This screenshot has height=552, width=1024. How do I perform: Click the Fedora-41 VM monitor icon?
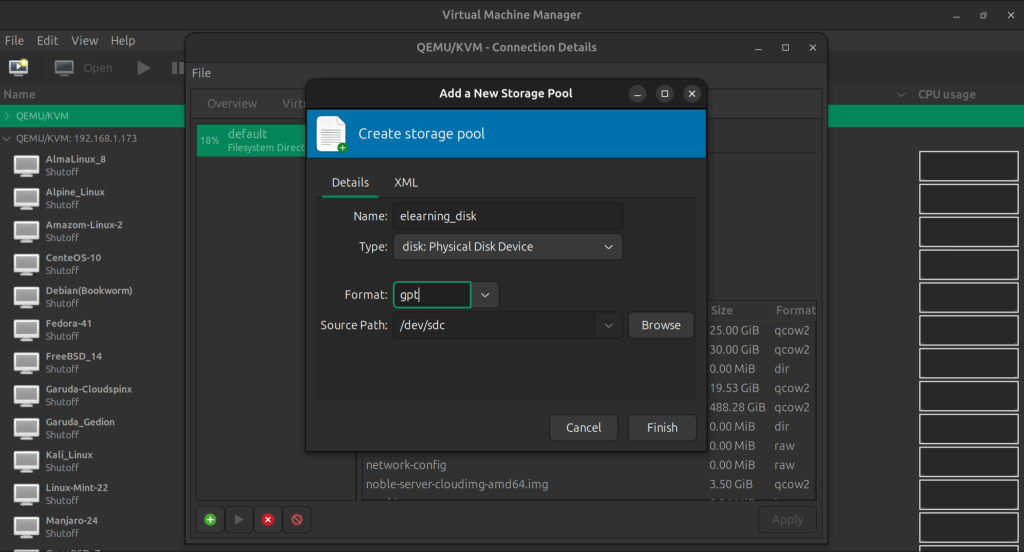click(26, 330)
